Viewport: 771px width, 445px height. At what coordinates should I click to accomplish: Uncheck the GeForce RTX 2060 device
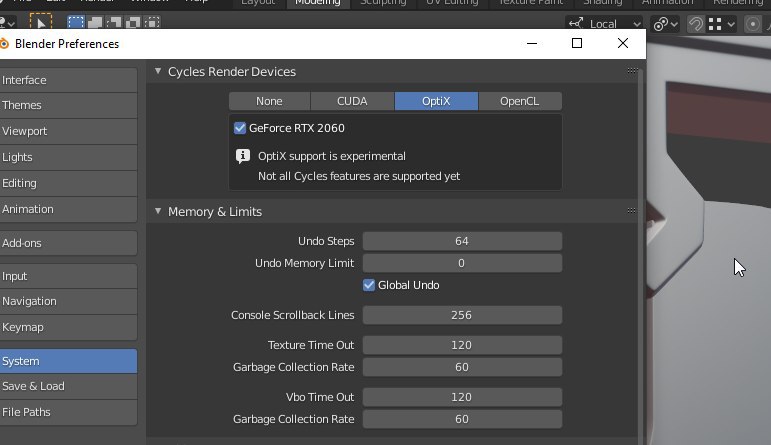pyautogui.click(x=240, y=128)
